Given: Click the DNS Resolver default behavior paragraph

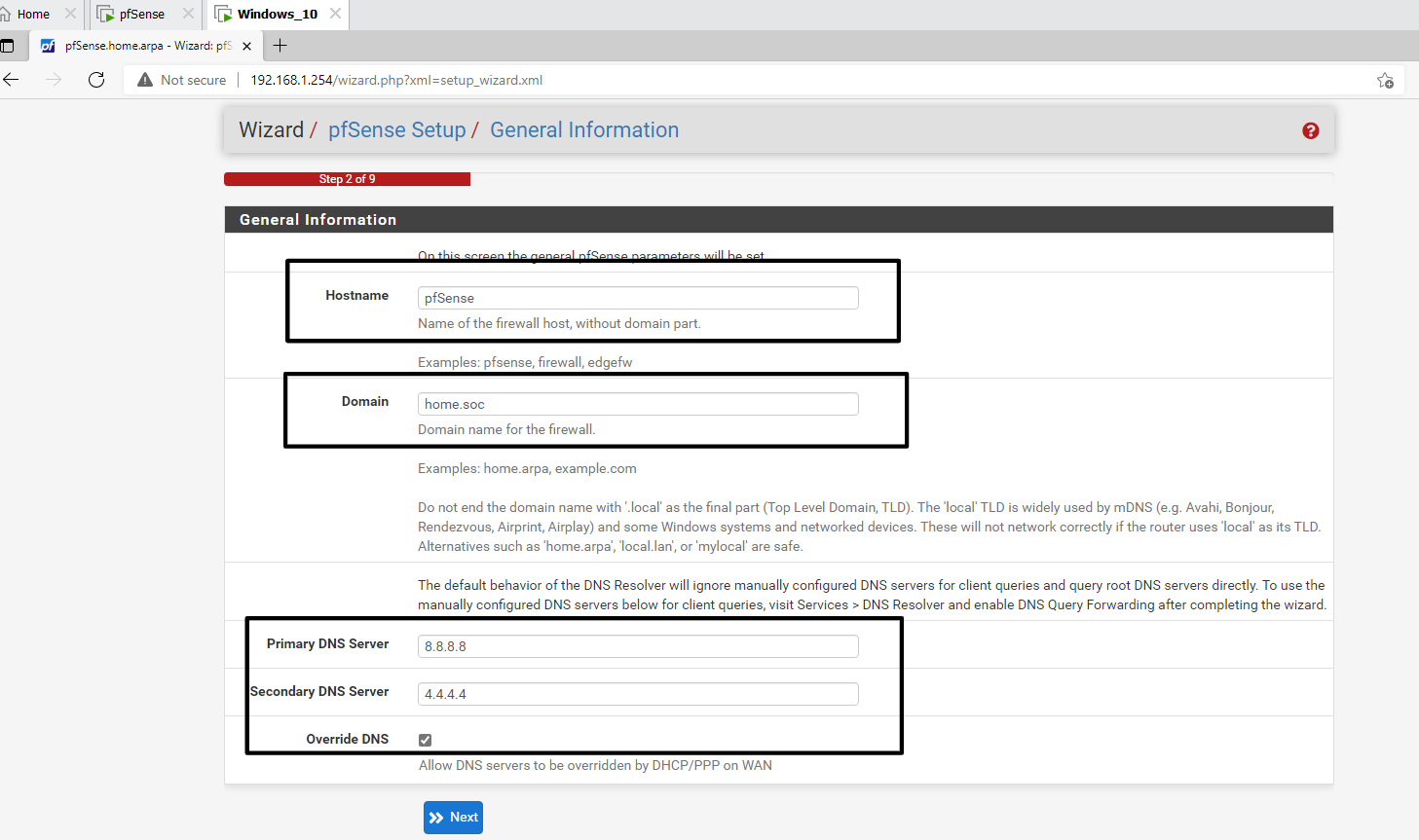Looking at the screenshot, I should pyautogui.click(x=872, y=595).
